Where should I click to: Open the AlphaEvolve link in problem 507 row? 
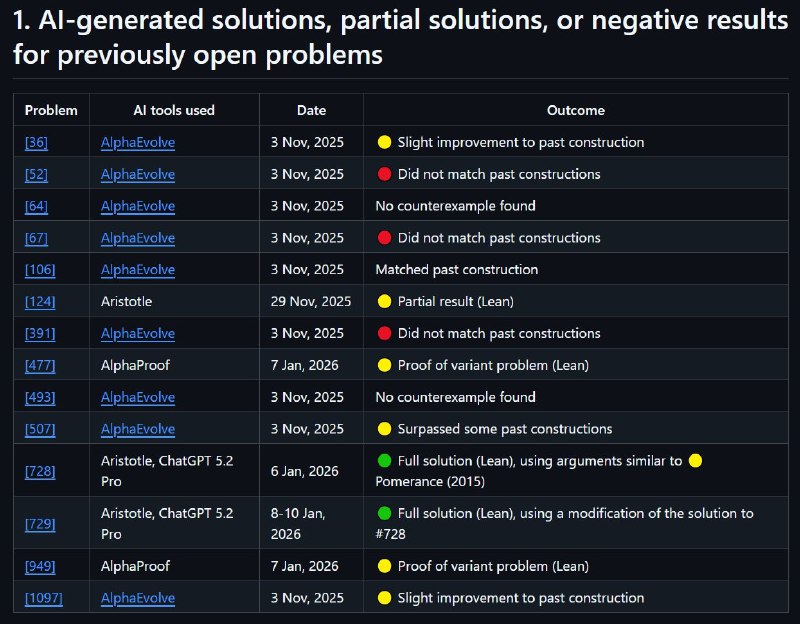(x=137, y=429)
